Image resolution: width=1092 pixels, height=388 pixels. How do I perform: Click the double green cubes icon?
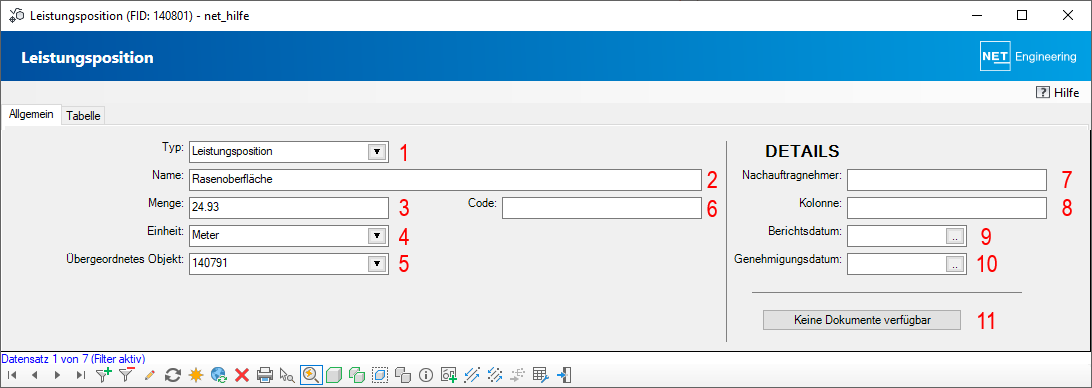[357, 375]
